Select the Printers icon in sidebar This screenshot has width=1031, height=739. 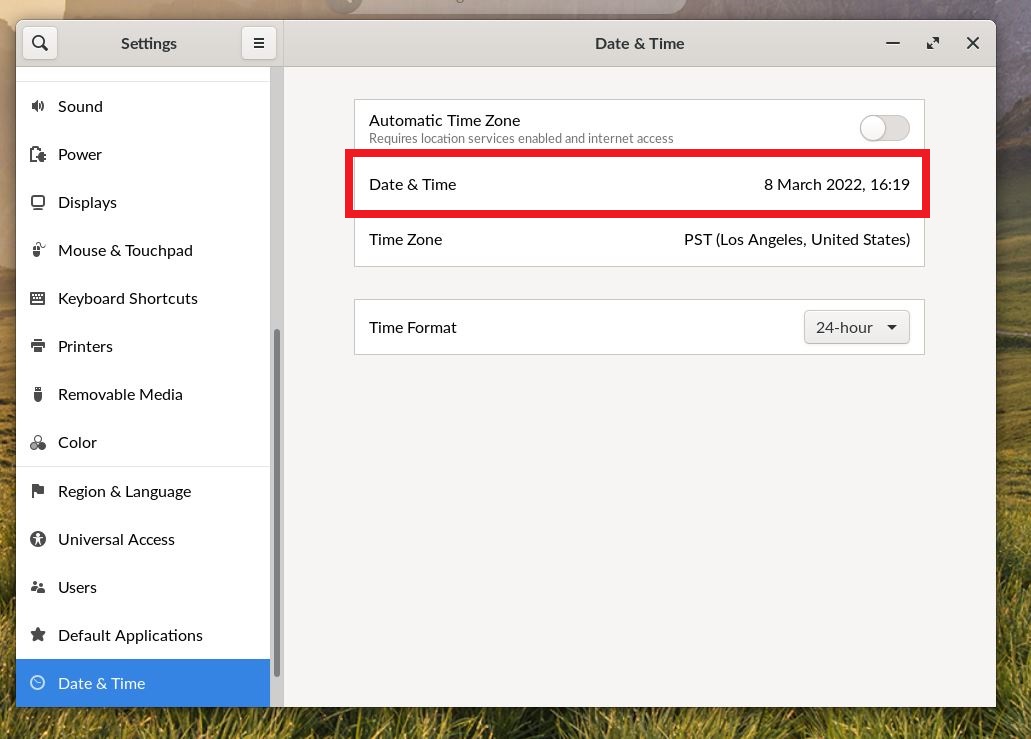tap(38, 346)
